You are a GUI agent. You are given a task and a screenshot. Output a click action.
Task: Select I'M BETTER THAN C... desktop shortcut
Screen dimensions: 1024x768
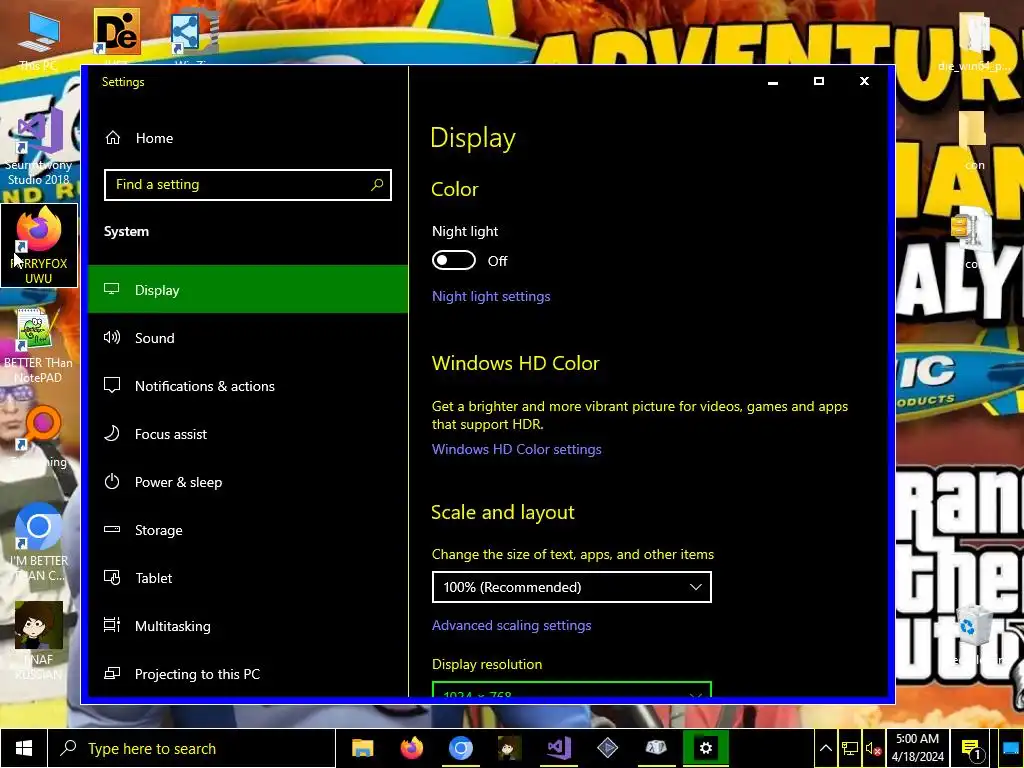point(39,542)
